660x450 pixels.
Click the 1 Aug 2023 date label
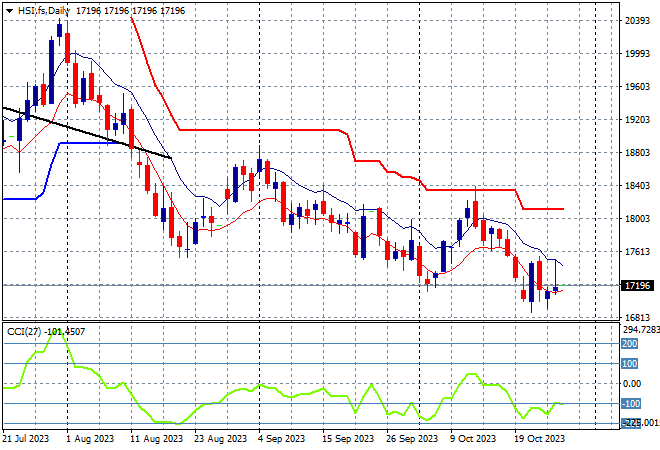pos(90,439)
